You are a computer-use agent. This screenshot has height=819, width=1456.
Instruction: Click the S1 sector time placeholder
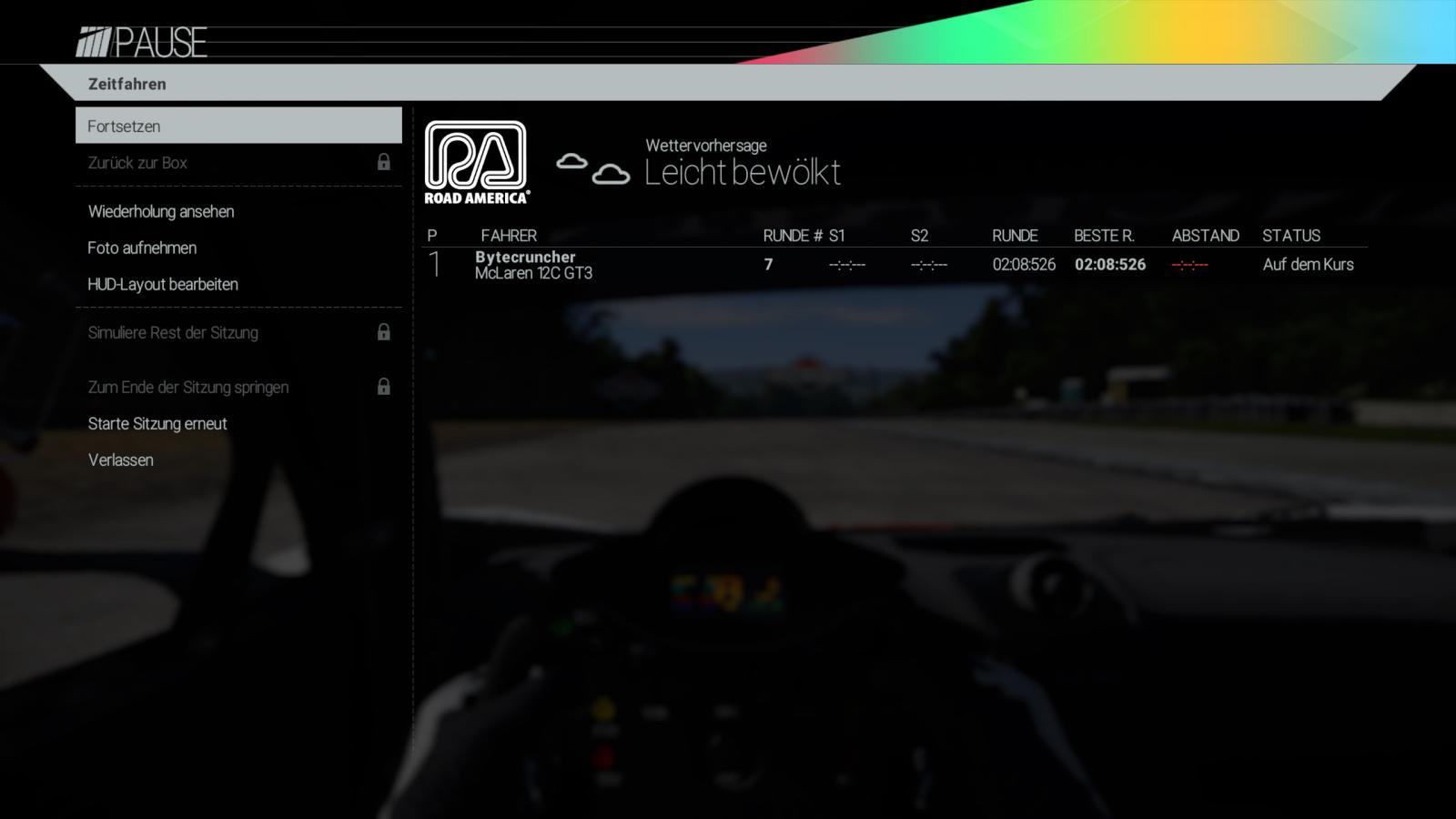pyautogui.click(x=847, y=265)
